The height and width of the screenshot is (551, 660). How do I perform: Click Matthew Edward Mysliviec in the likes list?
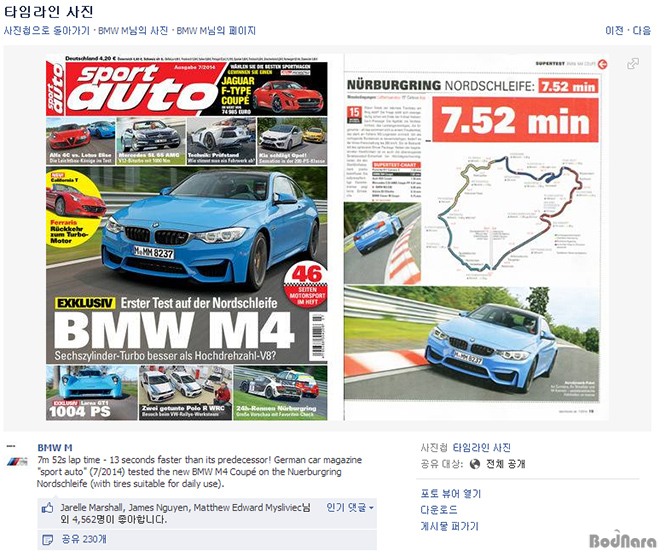(248, 507)
